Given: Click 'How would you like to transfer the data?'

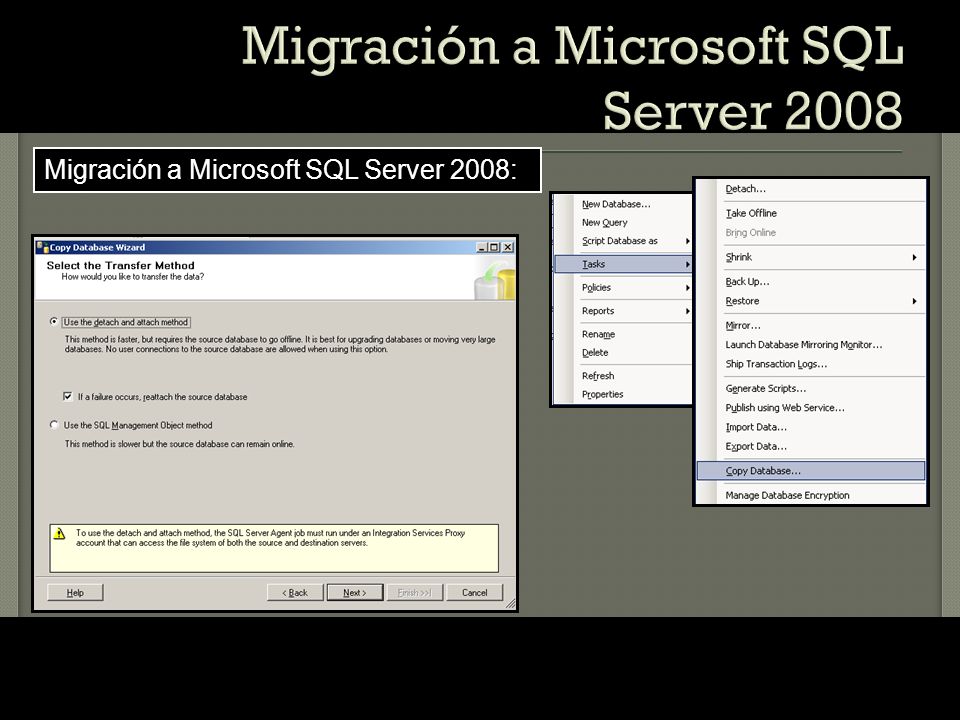Looking at the screenshot, I should pos(133,277).
